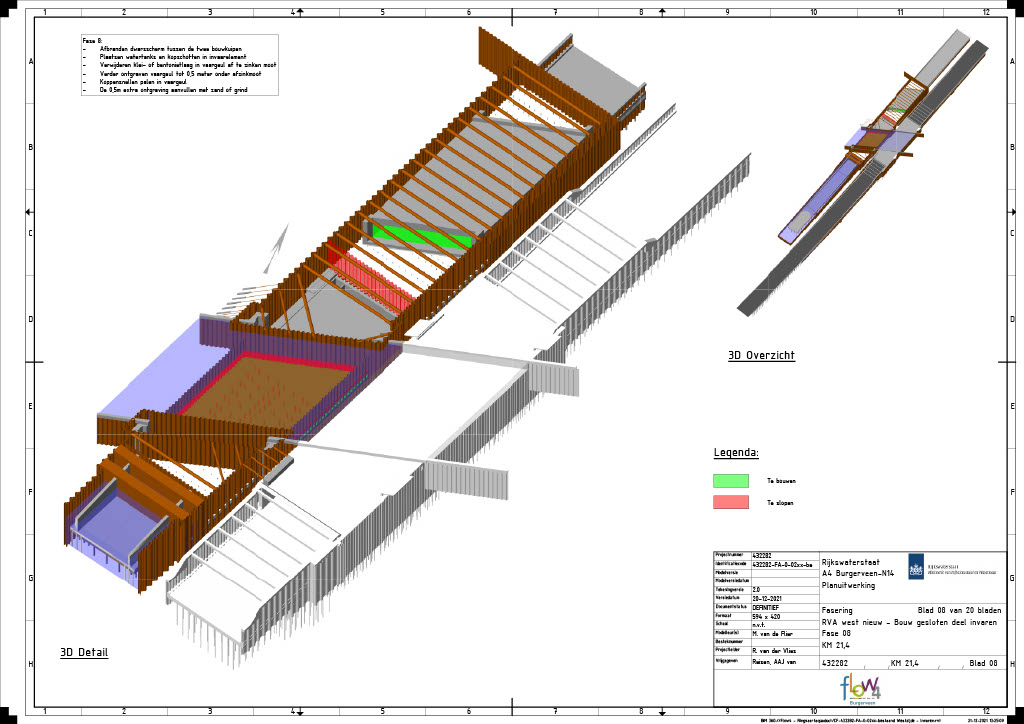The image size is (1024, 724).
Task: Click the Rijkswaterstaat emblem logo
Action: tap(915, 567)
